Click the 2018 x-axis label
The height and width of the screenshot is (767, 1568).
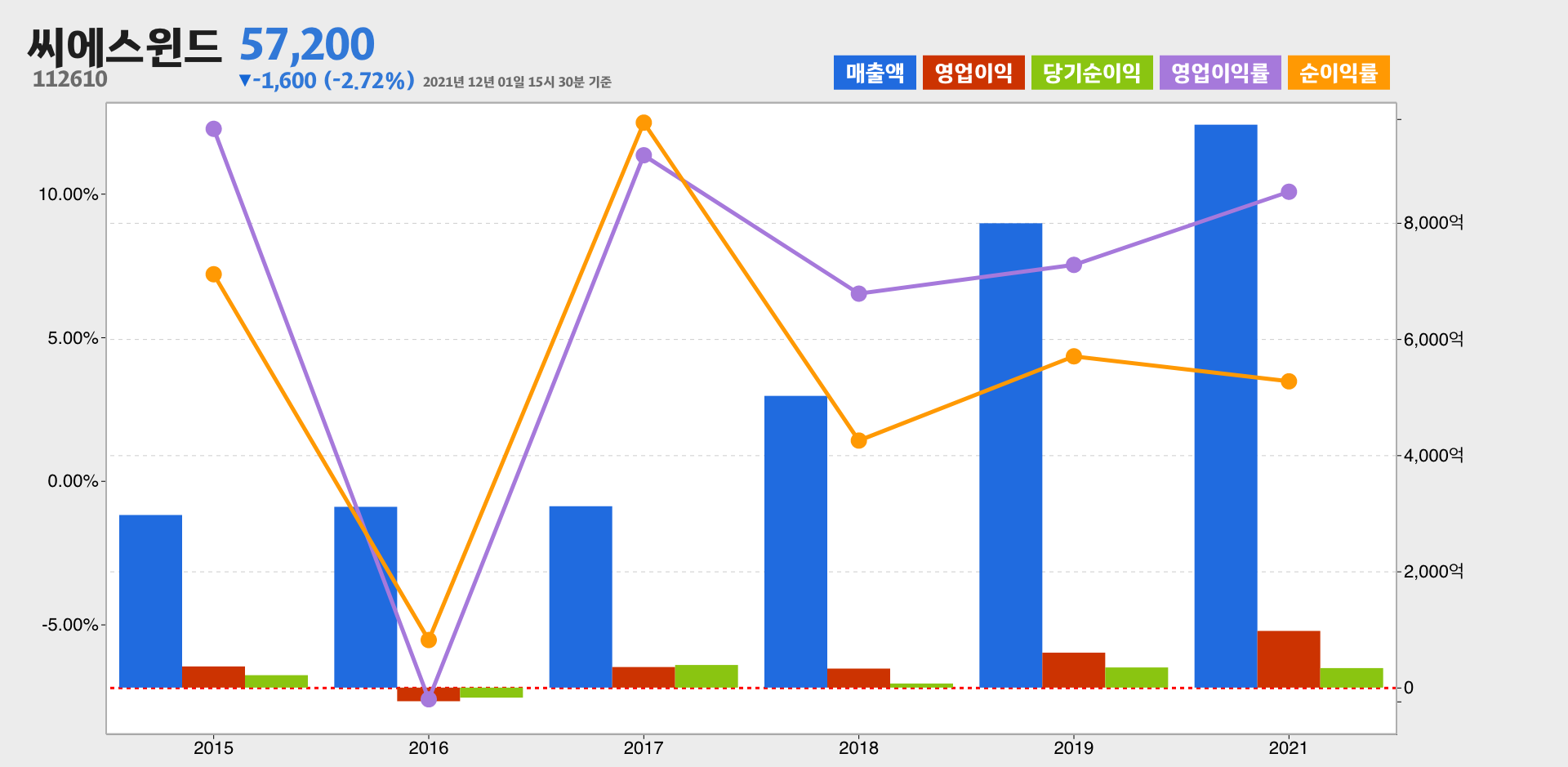[858, 747]
